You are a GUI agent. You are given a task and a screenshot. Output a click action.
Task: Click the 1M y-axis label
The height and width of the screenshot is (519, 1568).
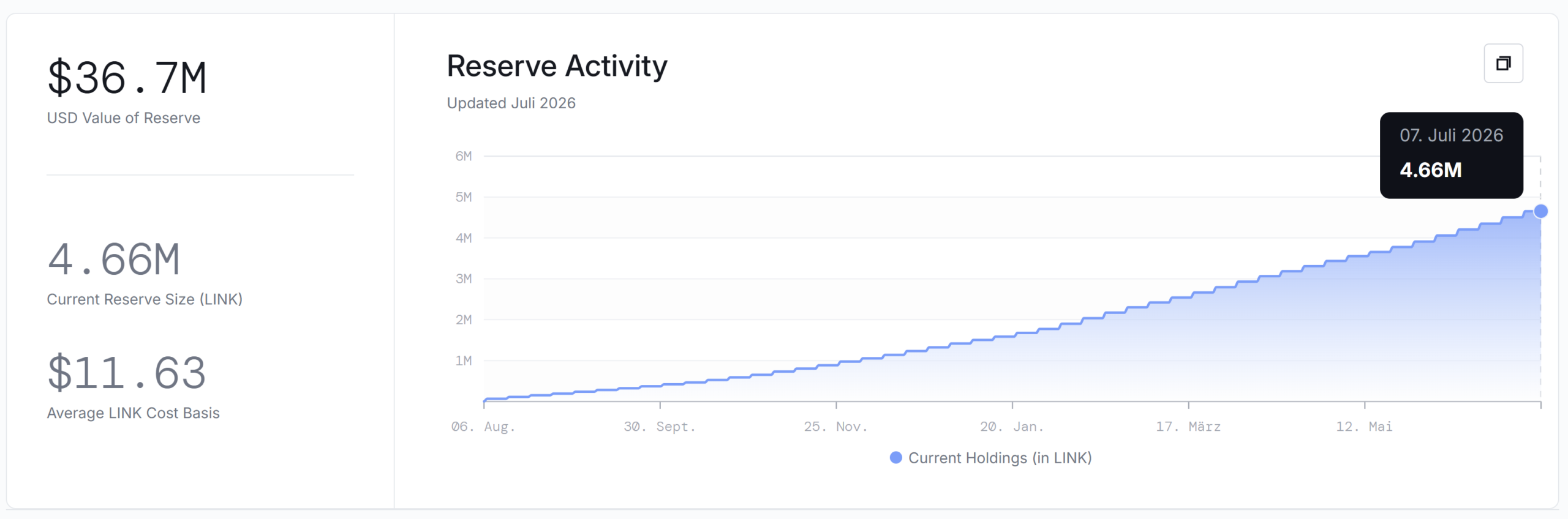click(x=464, y=360)
